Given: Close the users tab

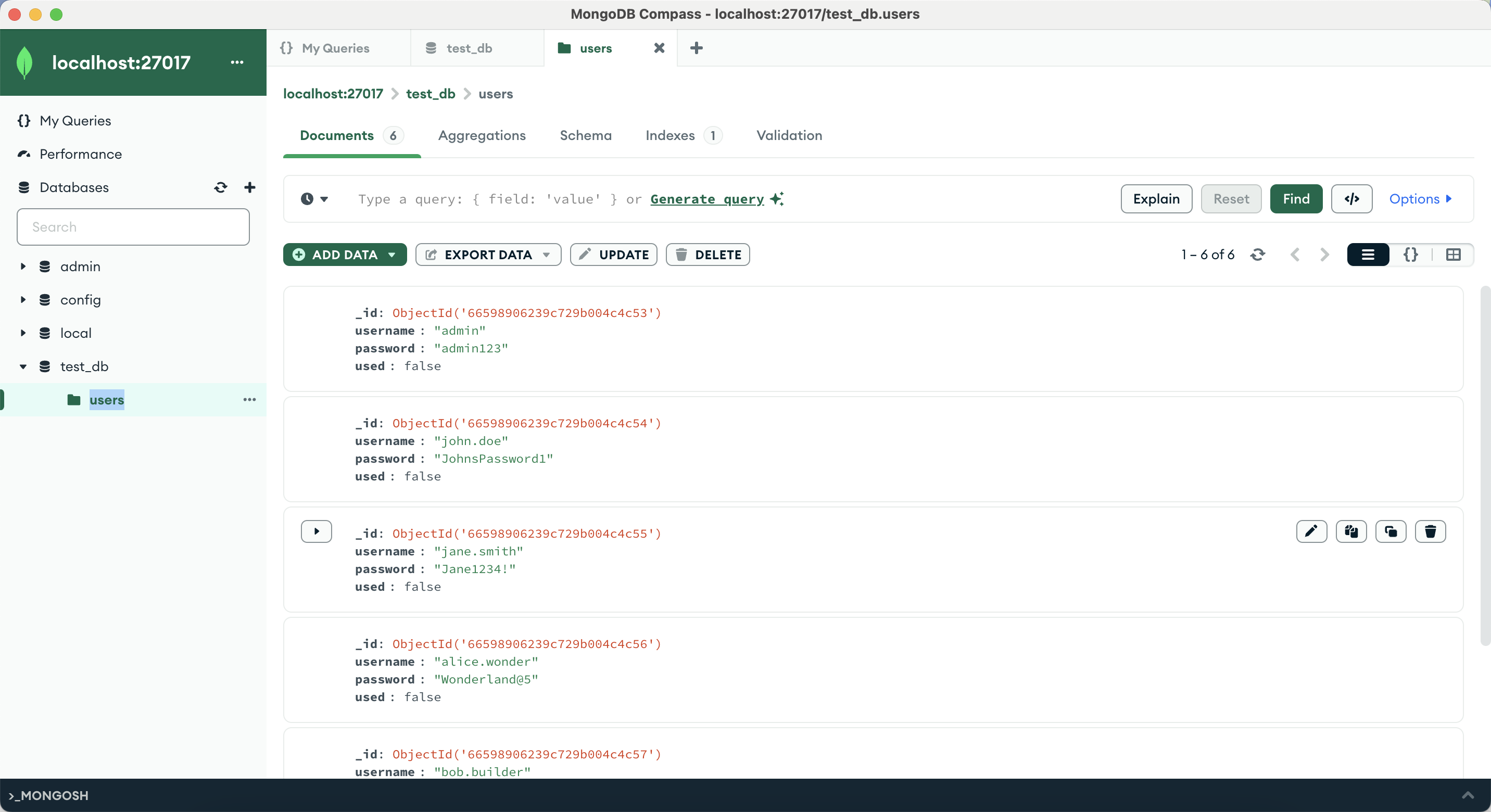Looking at the screenshot, I should pos(659,48).
